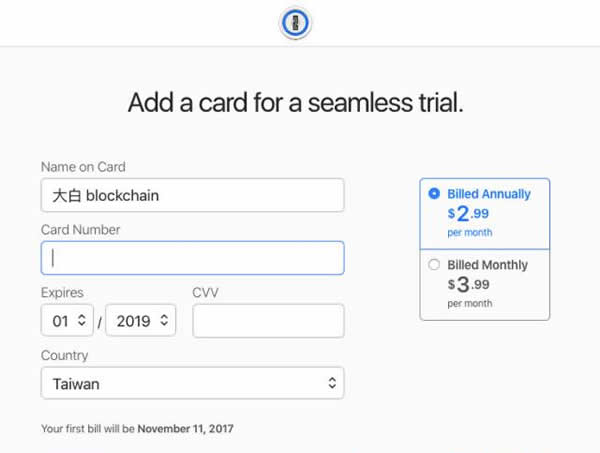Viewport: 600px width, 453px height.
Task: Open the expiry month dropdown showing 01
Action: 67,321
